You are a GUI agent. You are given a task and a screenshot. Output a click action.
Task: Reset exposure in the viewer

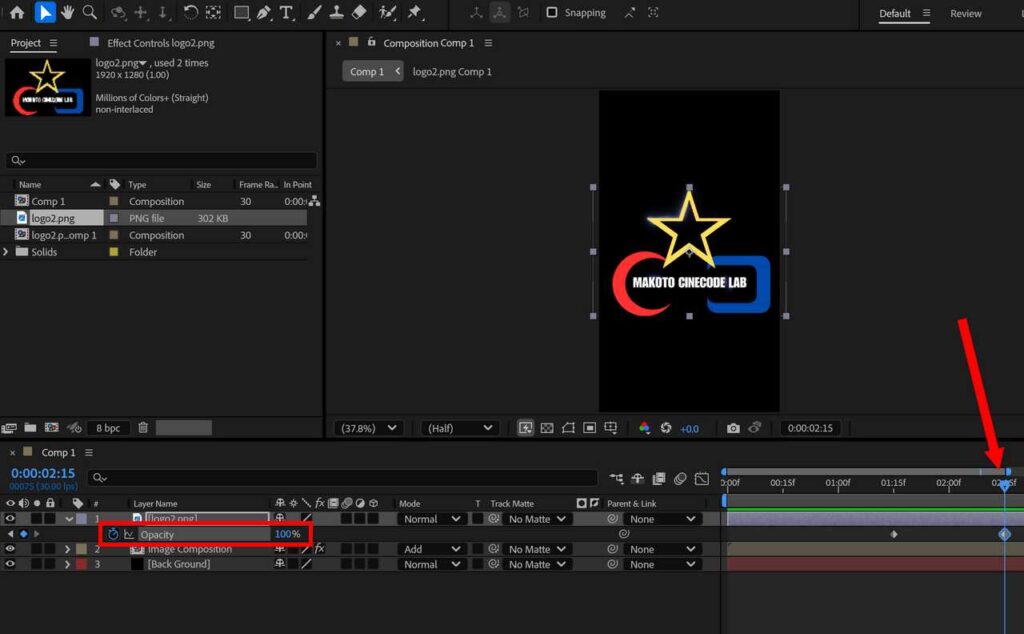pos(665,428)
